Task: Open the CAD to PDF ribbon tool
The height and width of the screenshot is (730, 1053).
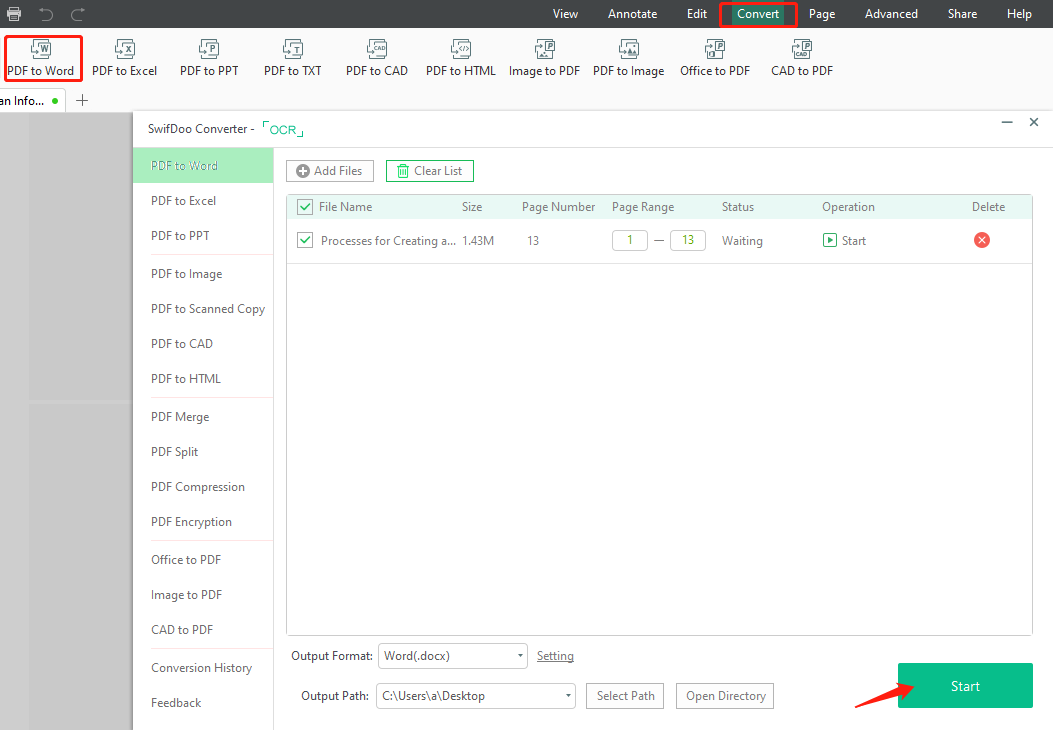Action: (802, 58)
